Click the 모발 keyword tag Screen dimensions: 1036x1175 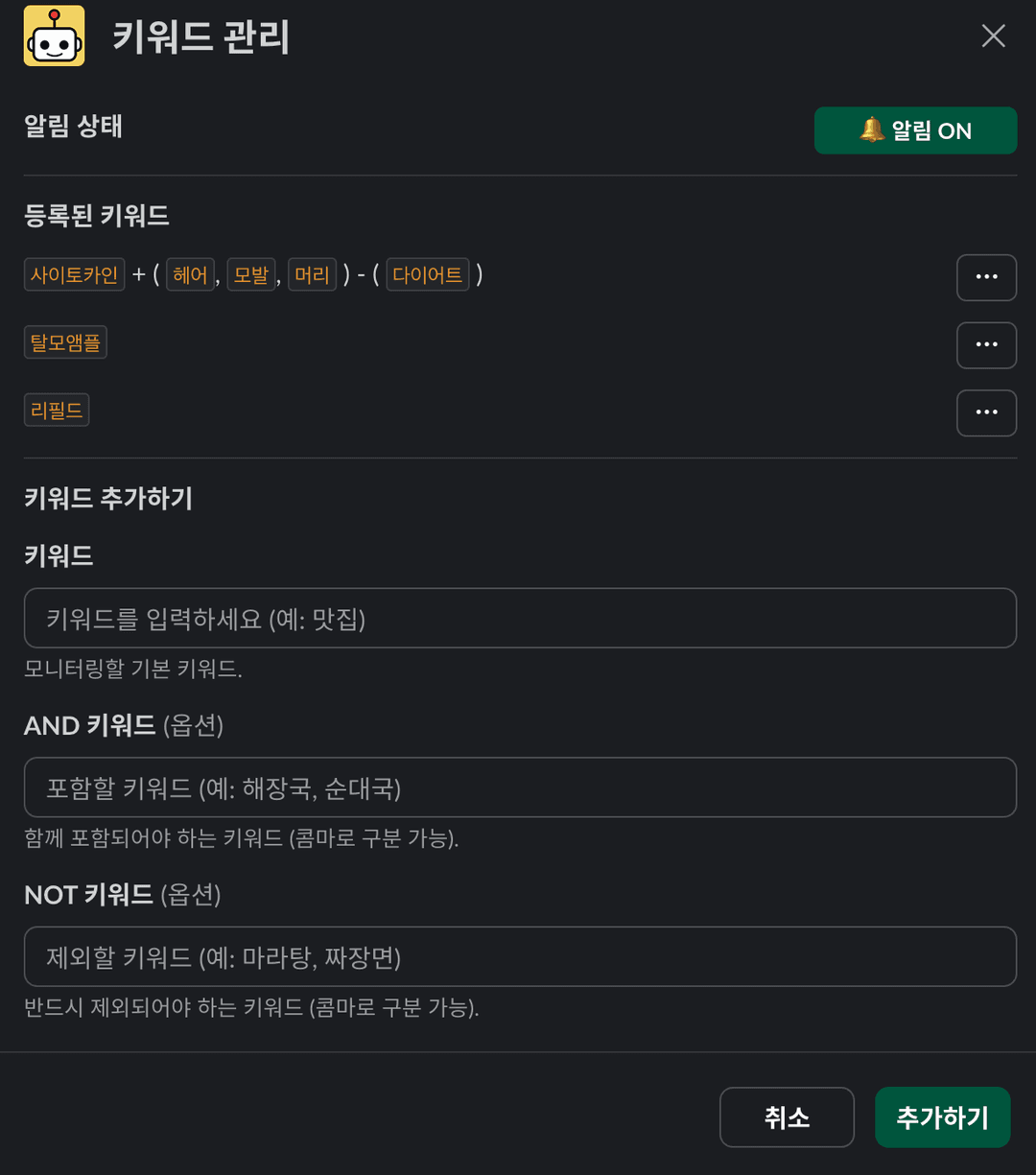pos(250,274)
